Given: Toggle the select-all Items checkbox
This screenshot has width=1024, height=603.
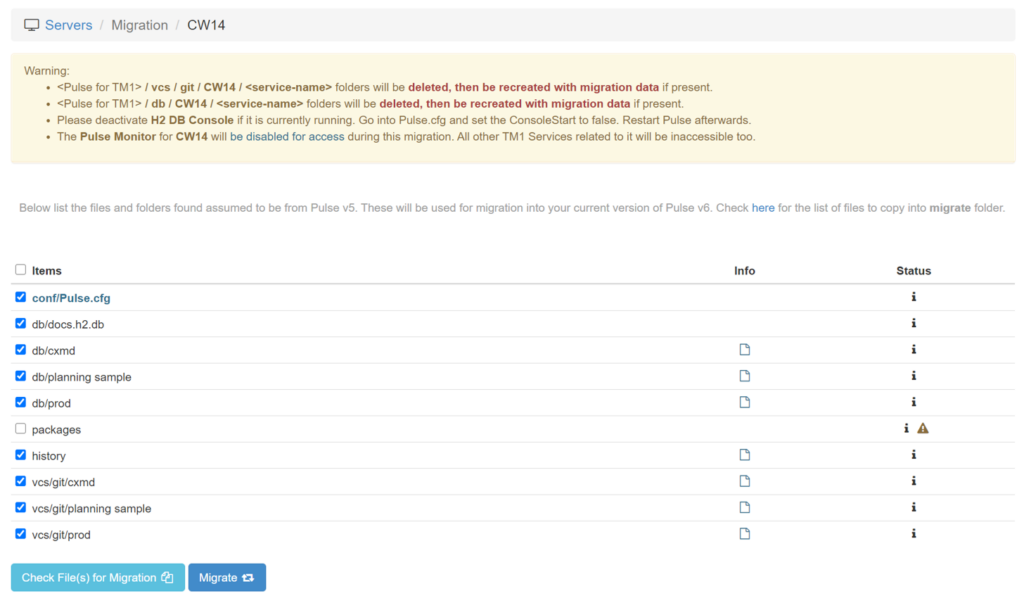Looking at the screenshot, I should [21, 270].
